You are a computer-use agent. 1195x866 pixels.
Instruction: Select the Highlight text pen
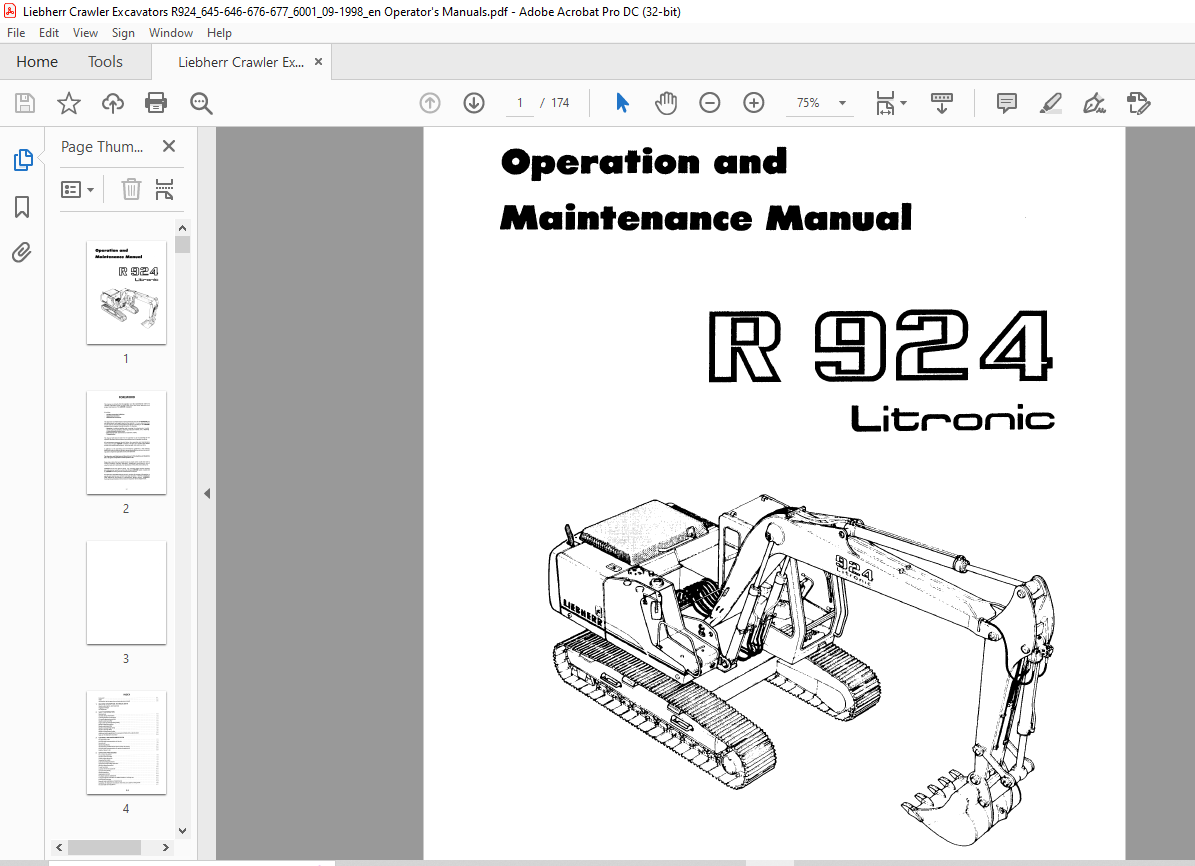click(x=1051, y=103)
